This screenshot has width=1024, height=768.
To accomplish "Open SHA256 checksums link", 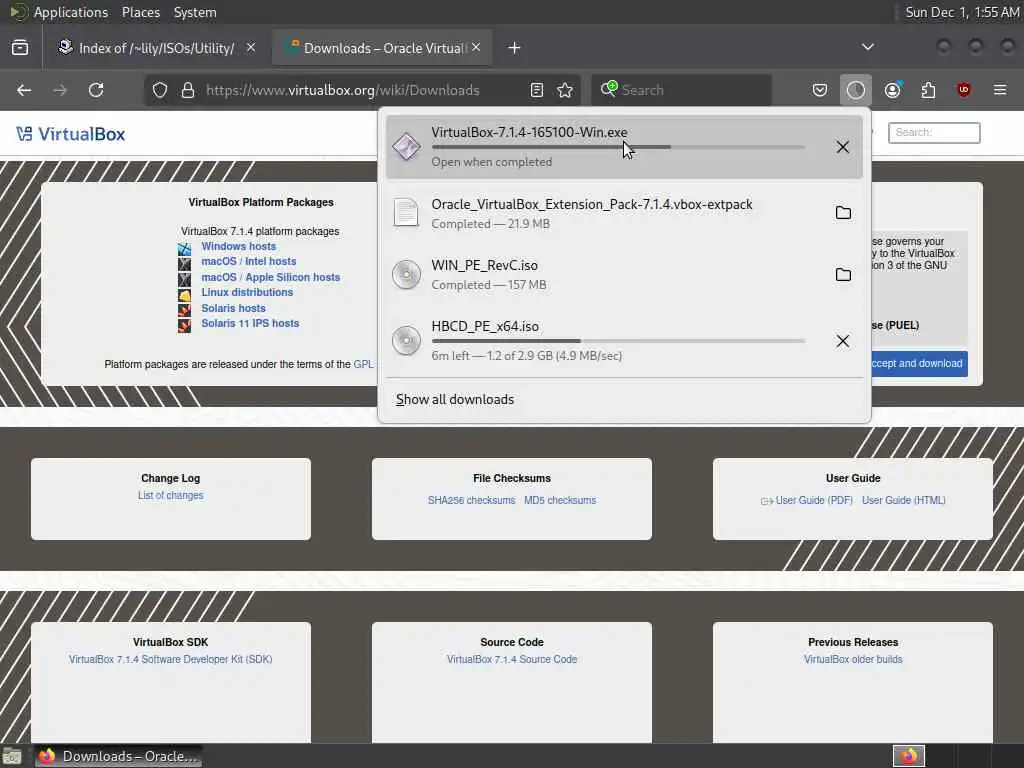I will click(x=472, y=500).
